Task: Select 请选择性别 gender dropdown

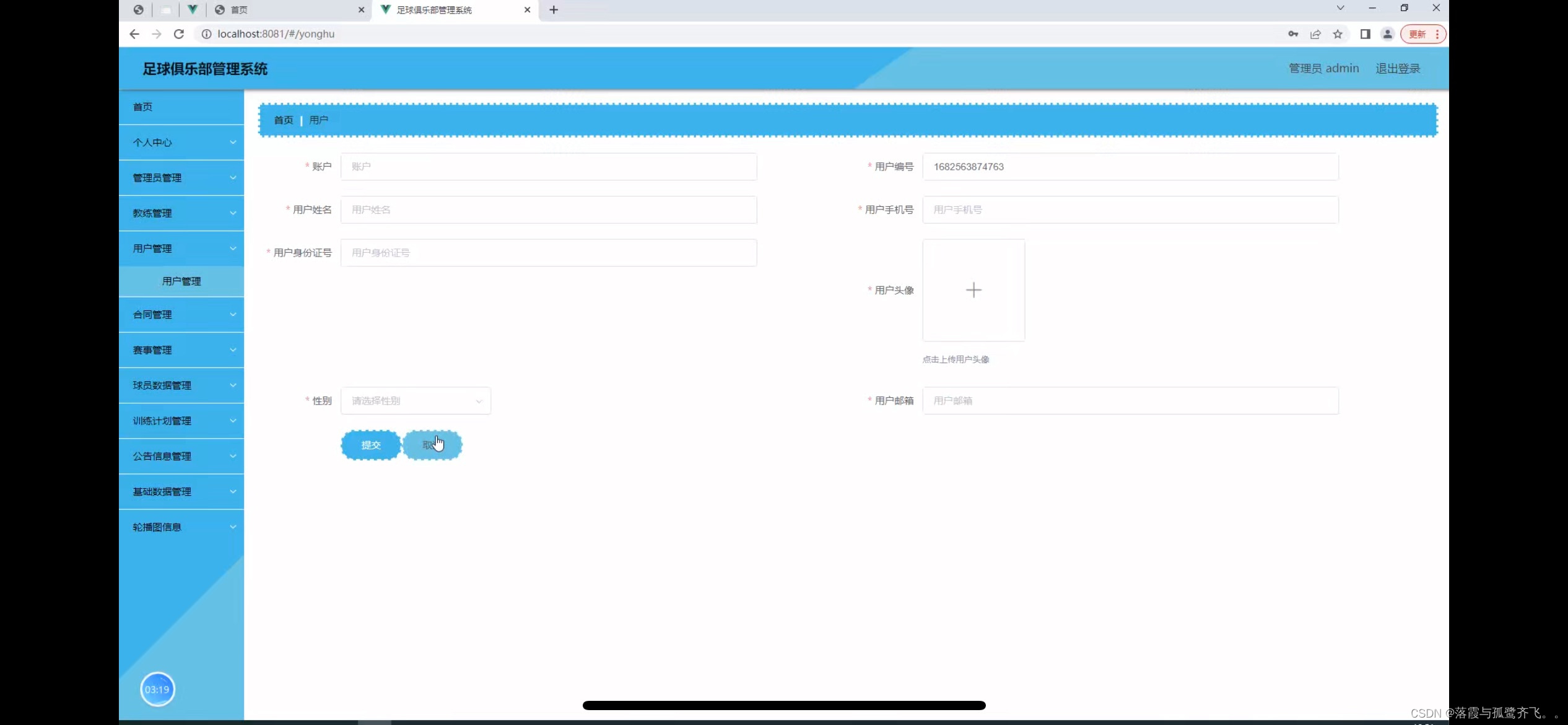Action: (x=415, y=400)
